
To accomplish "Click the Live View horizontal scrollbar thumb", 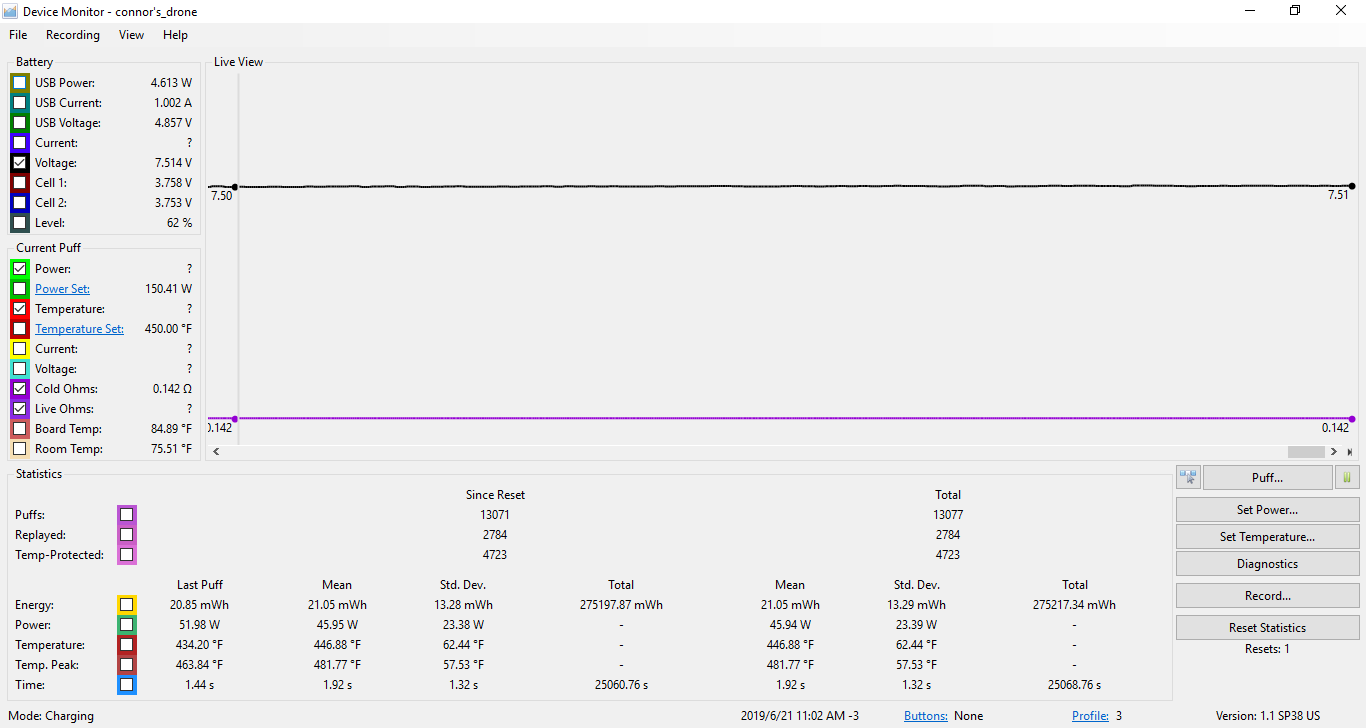I will point(1306,452).
